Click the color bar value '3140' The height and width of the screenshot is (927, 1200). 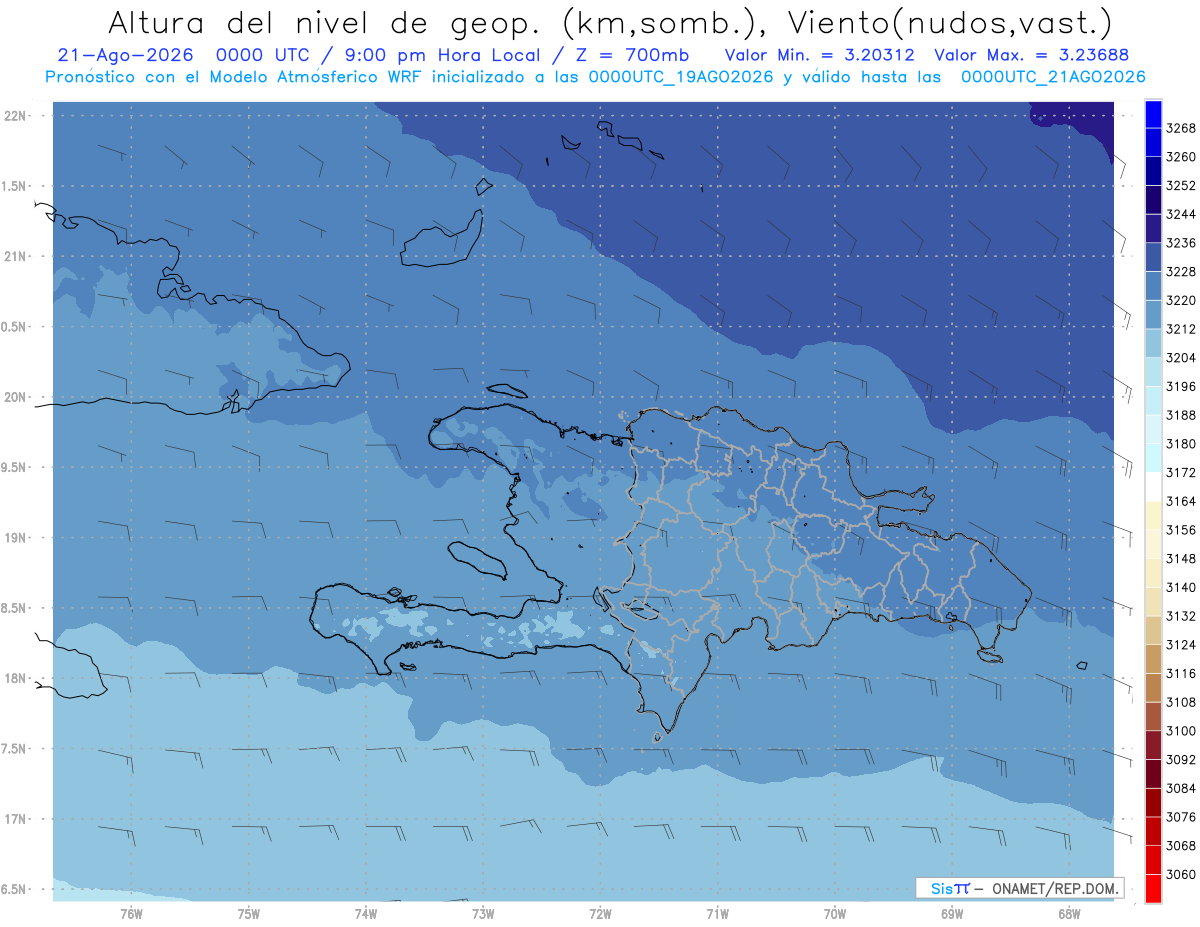(x=1181, y=587)
